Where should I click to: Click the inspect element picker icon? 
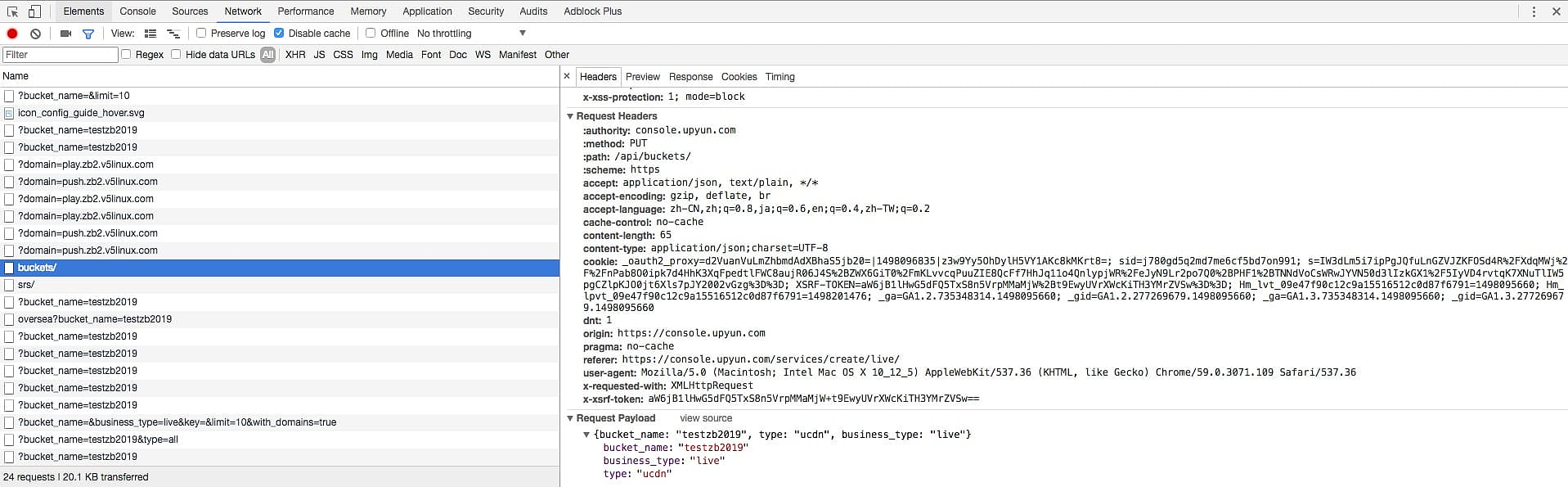13,11
